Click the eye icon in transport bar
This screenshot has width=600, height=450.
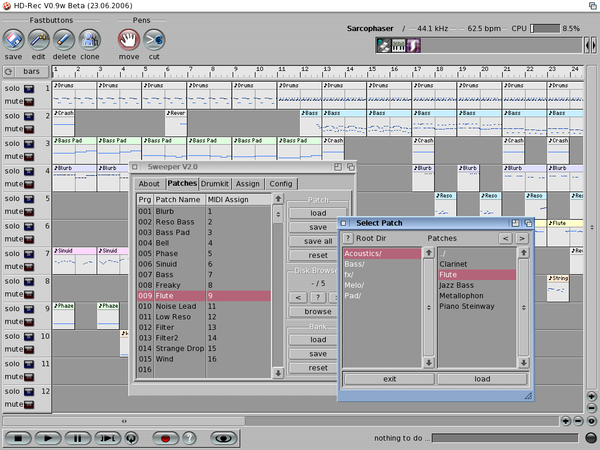tap(223, 438)
